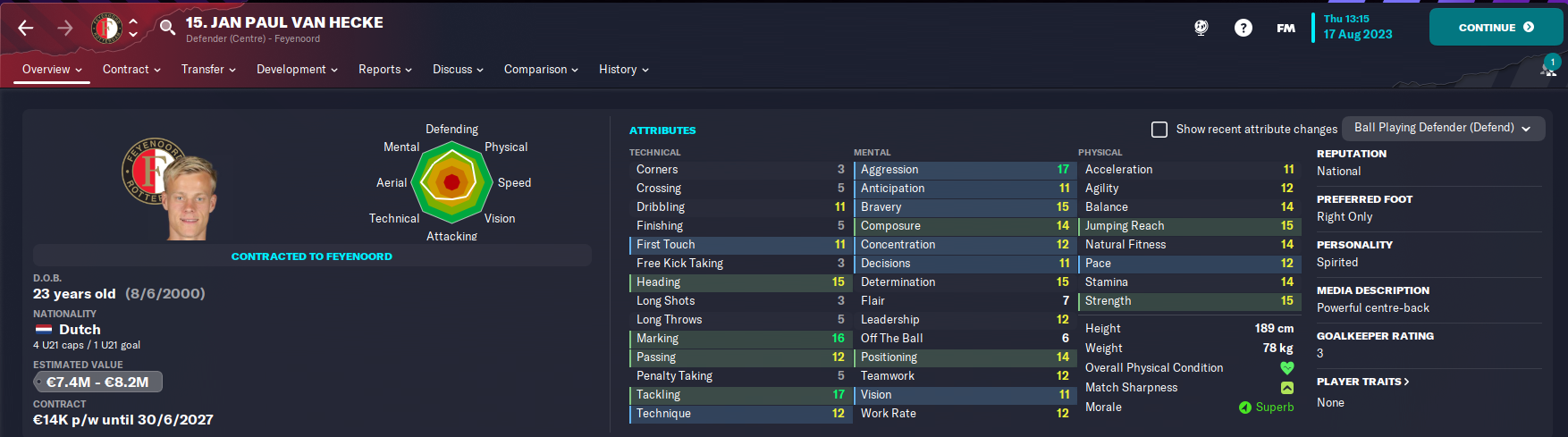Click the back navigation arrow
This screenshot has height=437, width=1568.
26,28
